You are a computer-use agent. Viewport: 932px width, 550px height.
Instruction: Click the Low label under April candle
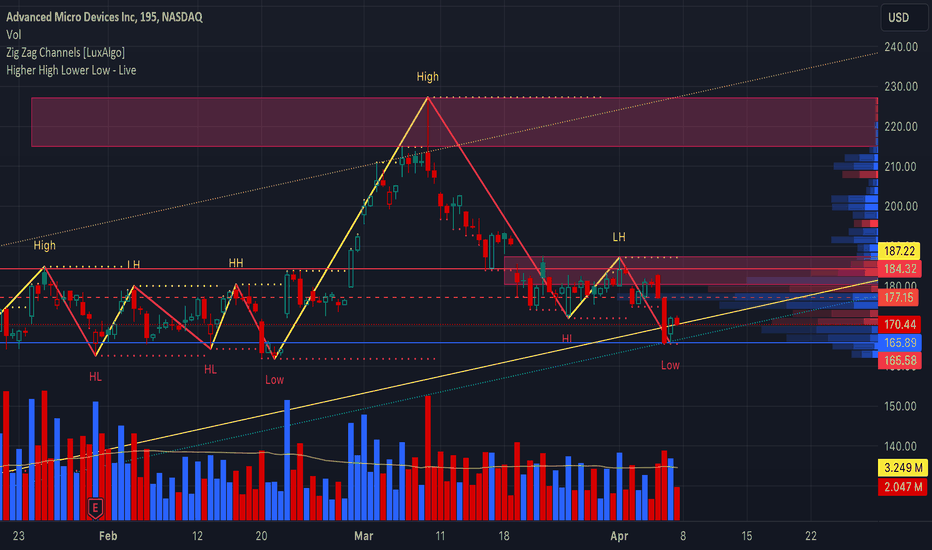click(670, 366)
